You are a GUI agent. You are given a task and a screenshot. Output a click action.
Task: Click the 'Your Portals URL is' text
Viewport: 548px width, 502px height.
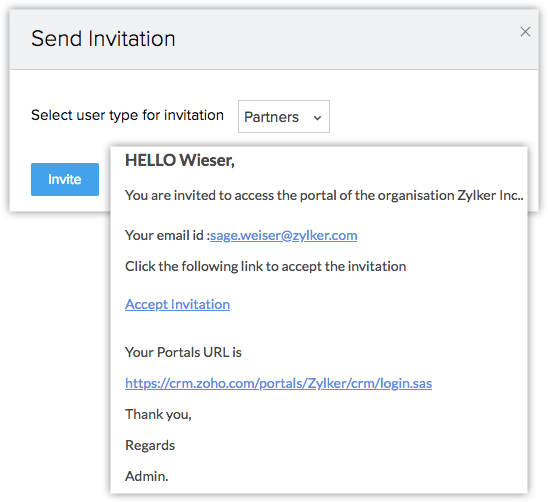tap(183, 352)
